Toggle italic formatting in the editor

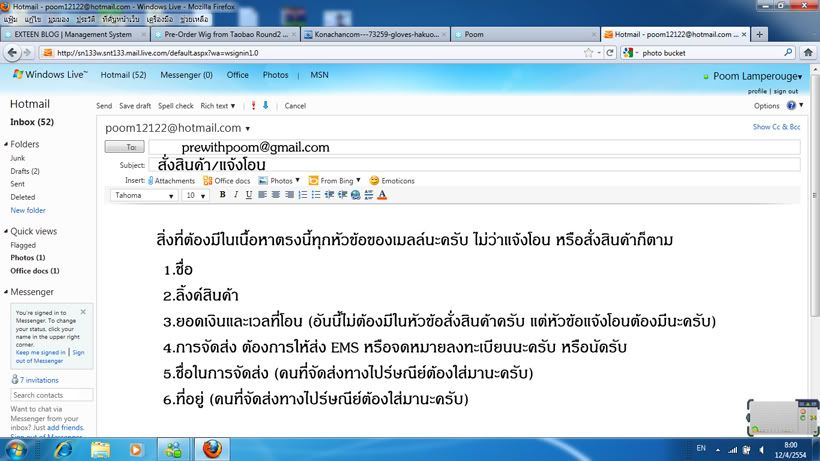click(x=236, y=195)
